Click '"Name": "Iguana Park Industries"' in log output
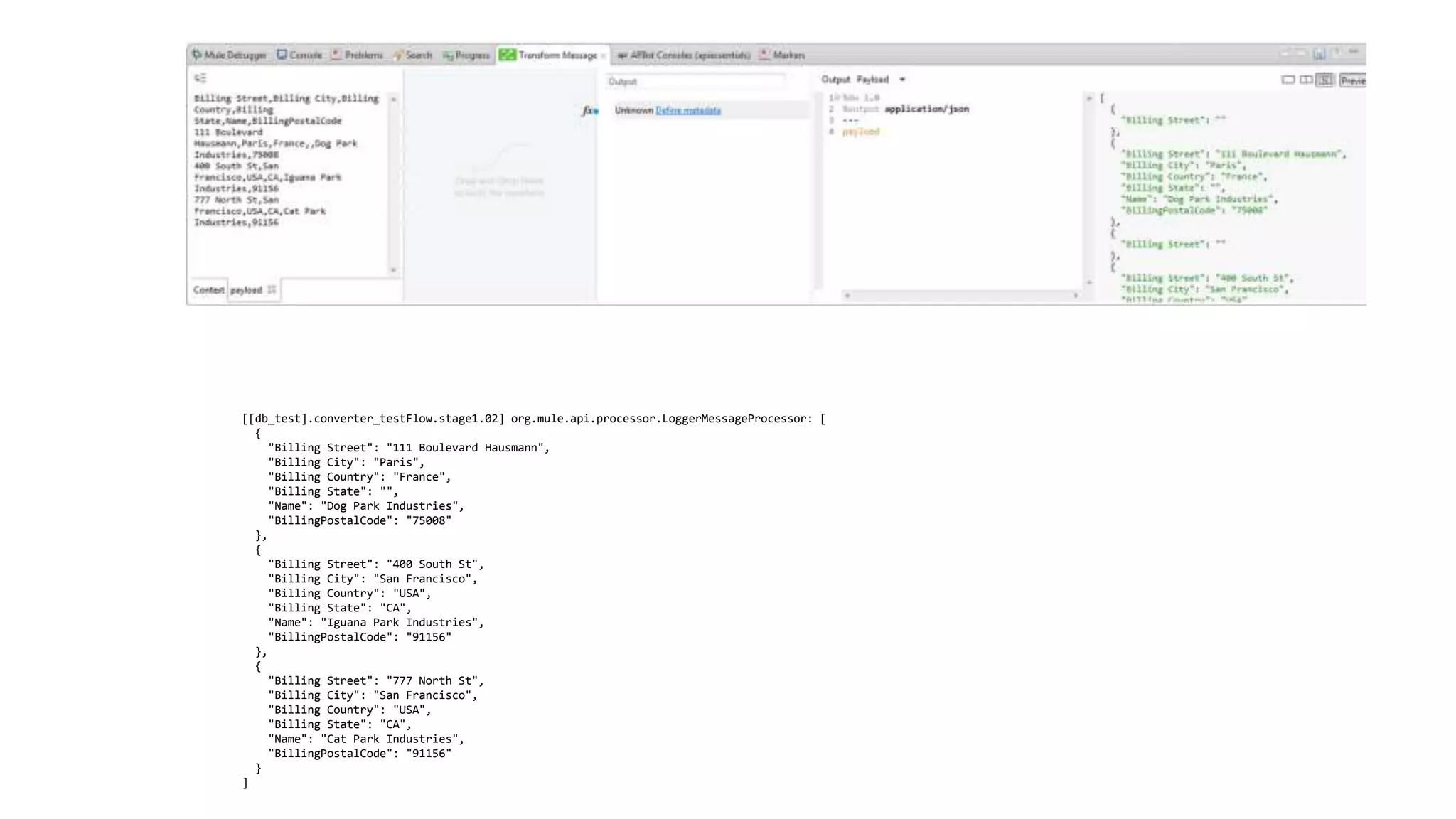The image size is (1456, 819). 376,622
